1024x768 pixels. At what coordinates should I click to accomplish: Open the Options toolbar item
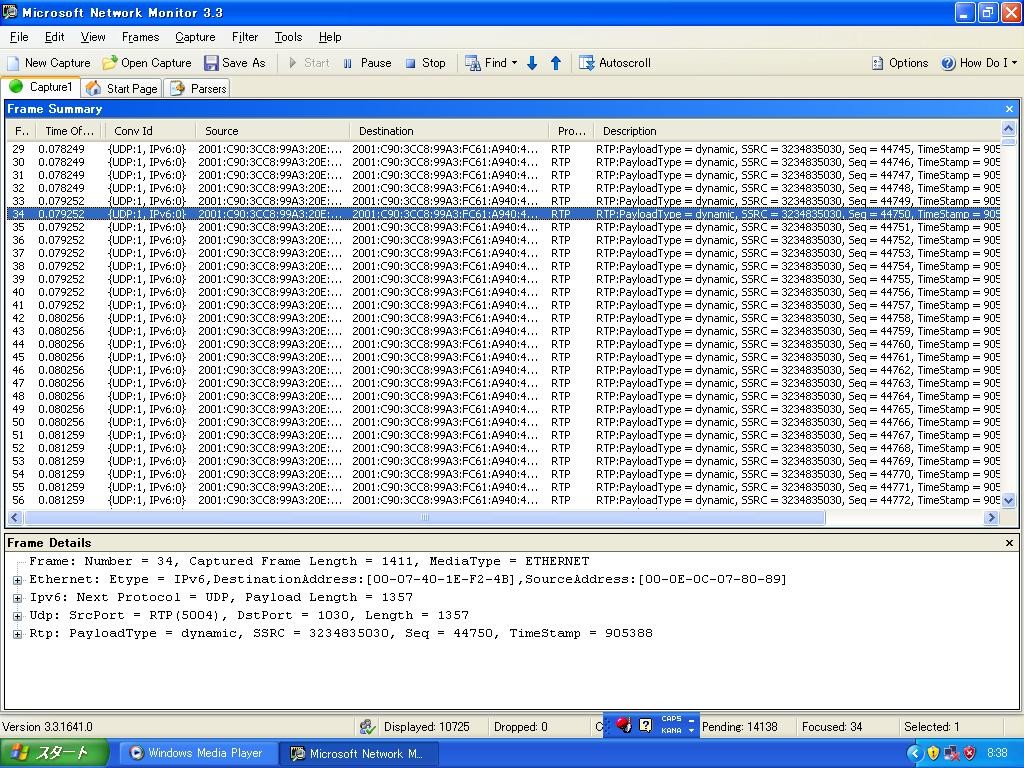coord(900,63)
